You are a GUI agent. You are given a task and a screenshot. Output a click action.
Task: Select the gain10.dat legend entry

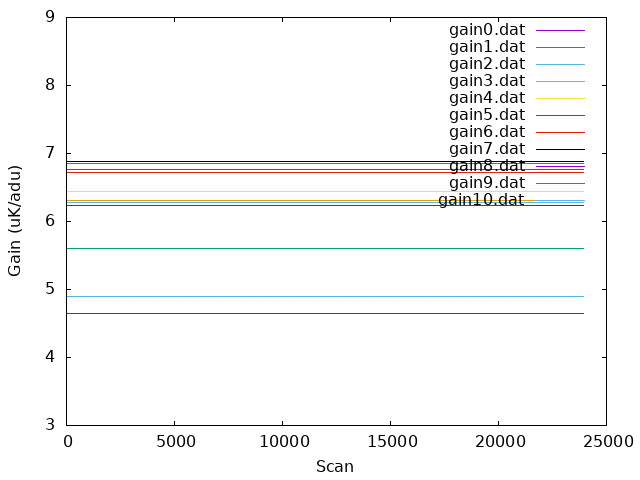pos(481,200)
